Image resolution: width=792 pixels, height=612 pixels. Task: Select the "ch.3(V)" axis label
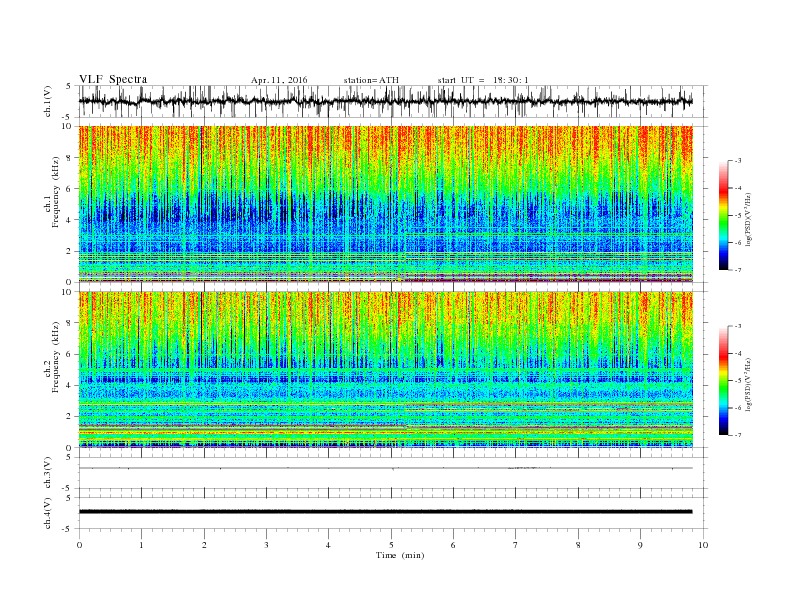click(x=48, y=473)
